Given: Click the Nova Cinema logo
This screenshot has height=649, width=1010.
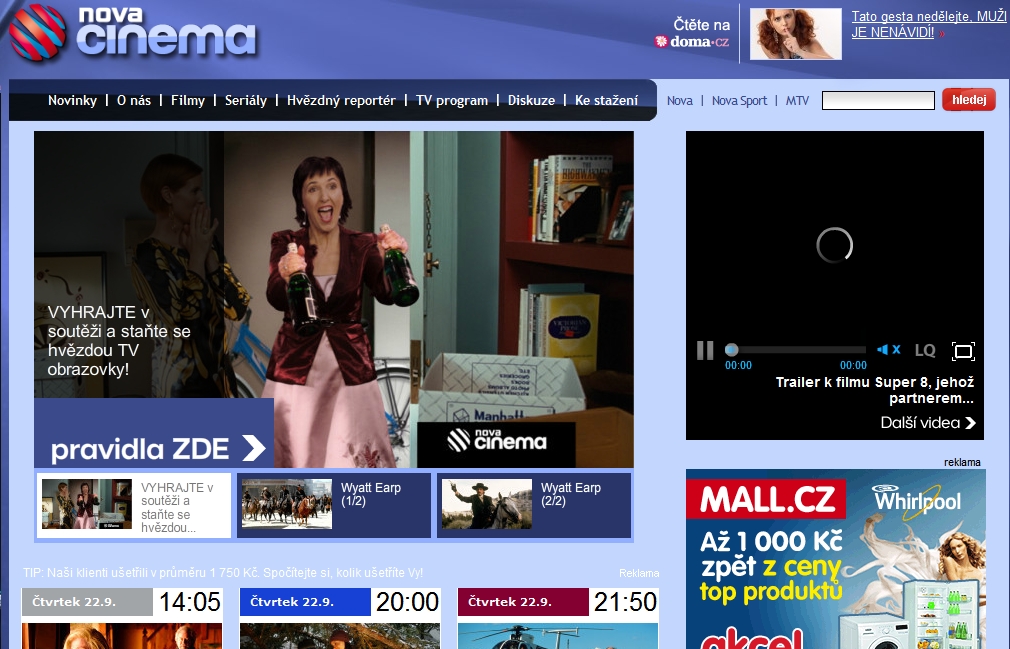Looking at the screenshot, I should [133, 32].
